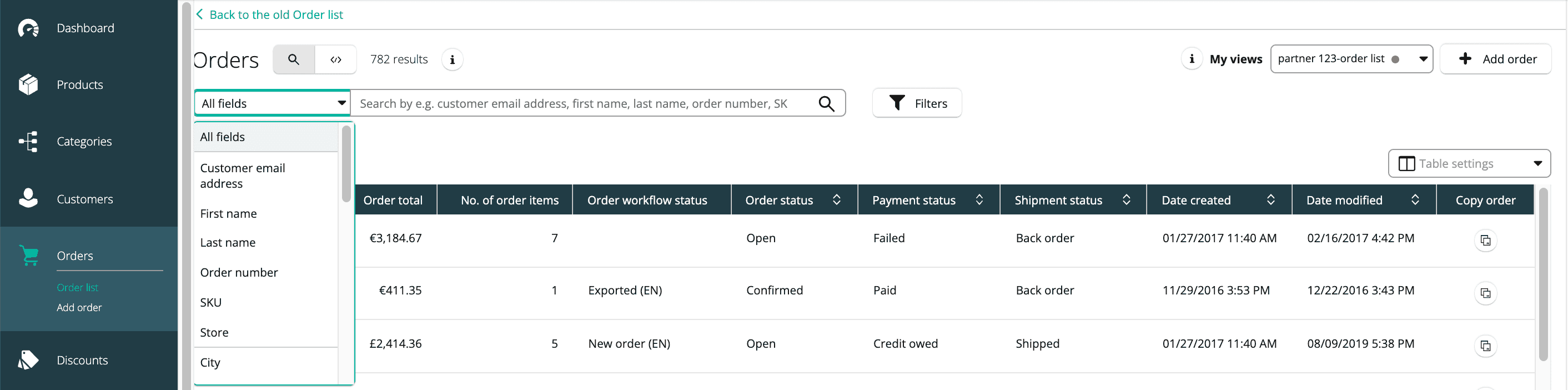Image resolution: width=1568 pixels, height=390 pixels.
Task: Sort by Order status column
Action: [836, 200]
